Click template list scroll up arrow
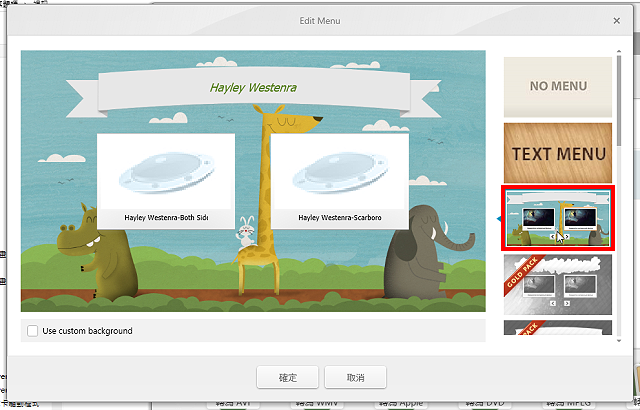The width and height of the screenshot is (640, 410). click(619, 52)
